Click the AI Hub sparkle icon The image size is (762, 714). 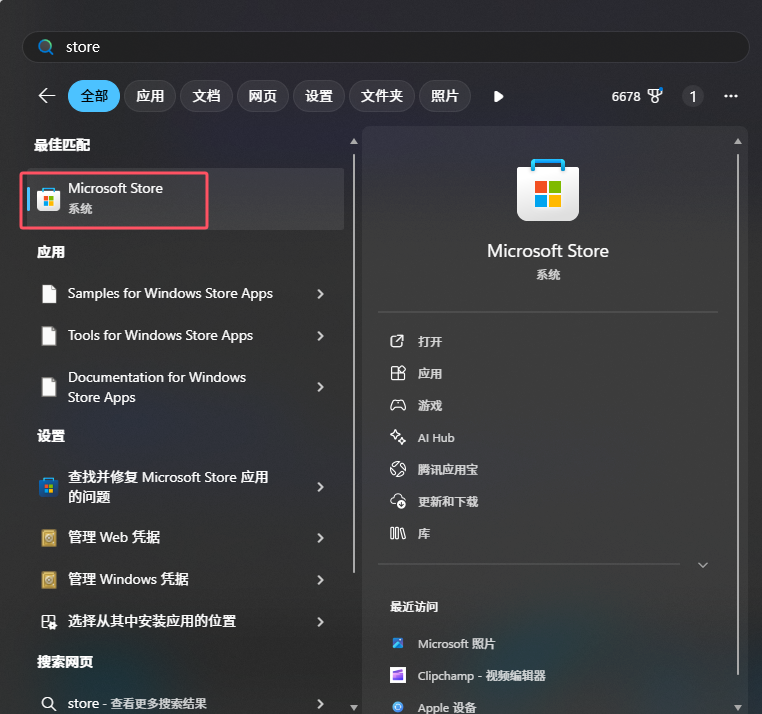[x=398, y=437]
